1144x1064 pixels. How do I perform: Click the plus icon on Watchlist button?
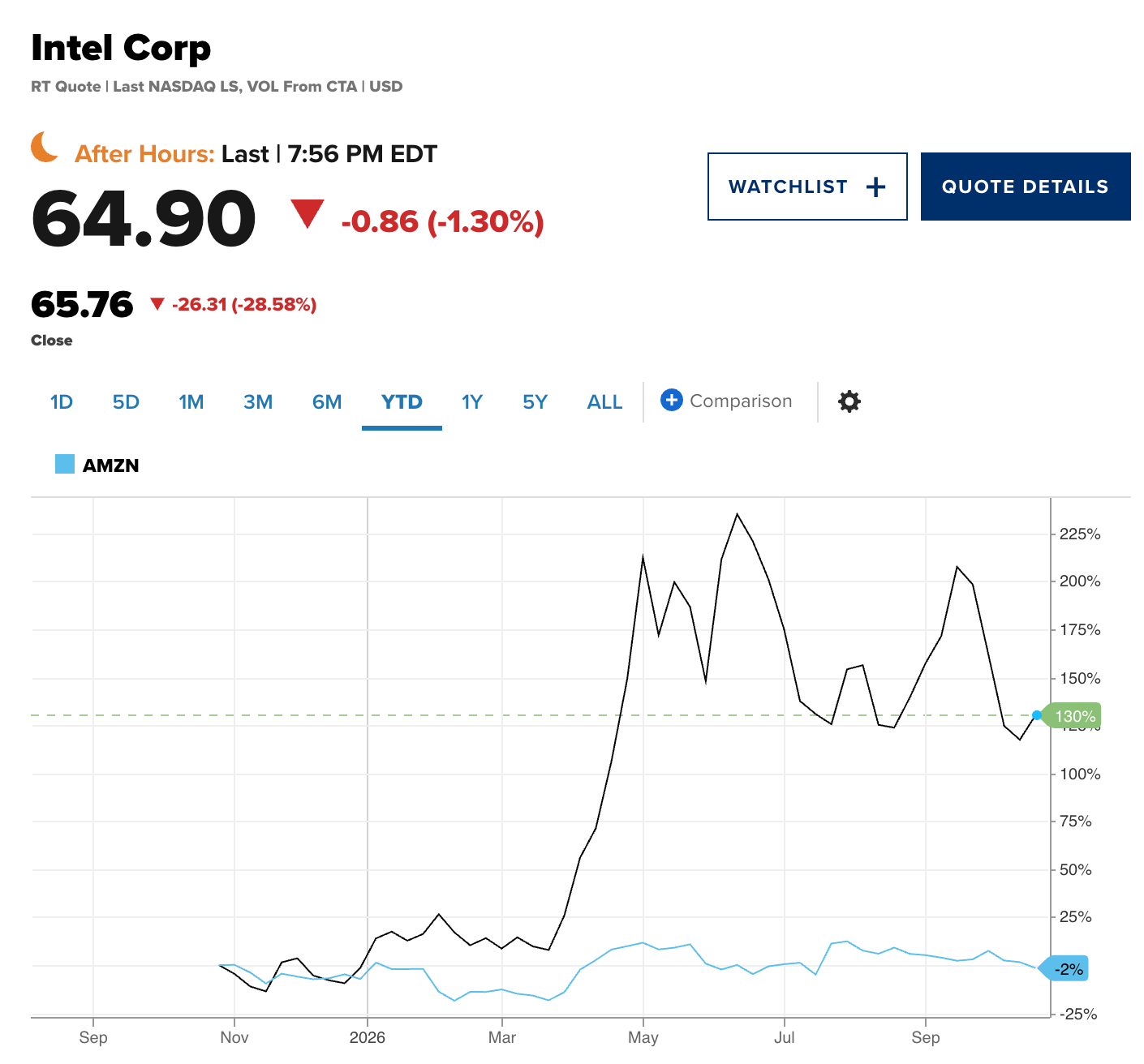pos(875,187)
